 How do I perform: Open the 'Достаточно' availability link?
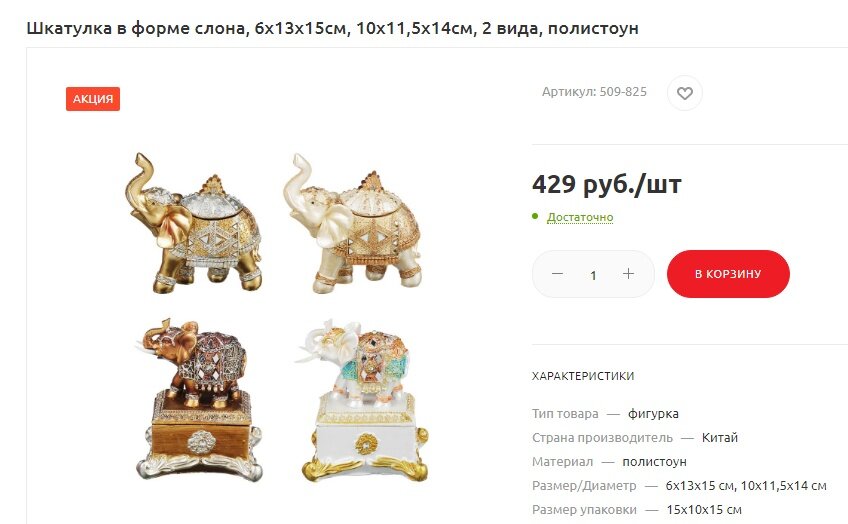pos(580,217)
